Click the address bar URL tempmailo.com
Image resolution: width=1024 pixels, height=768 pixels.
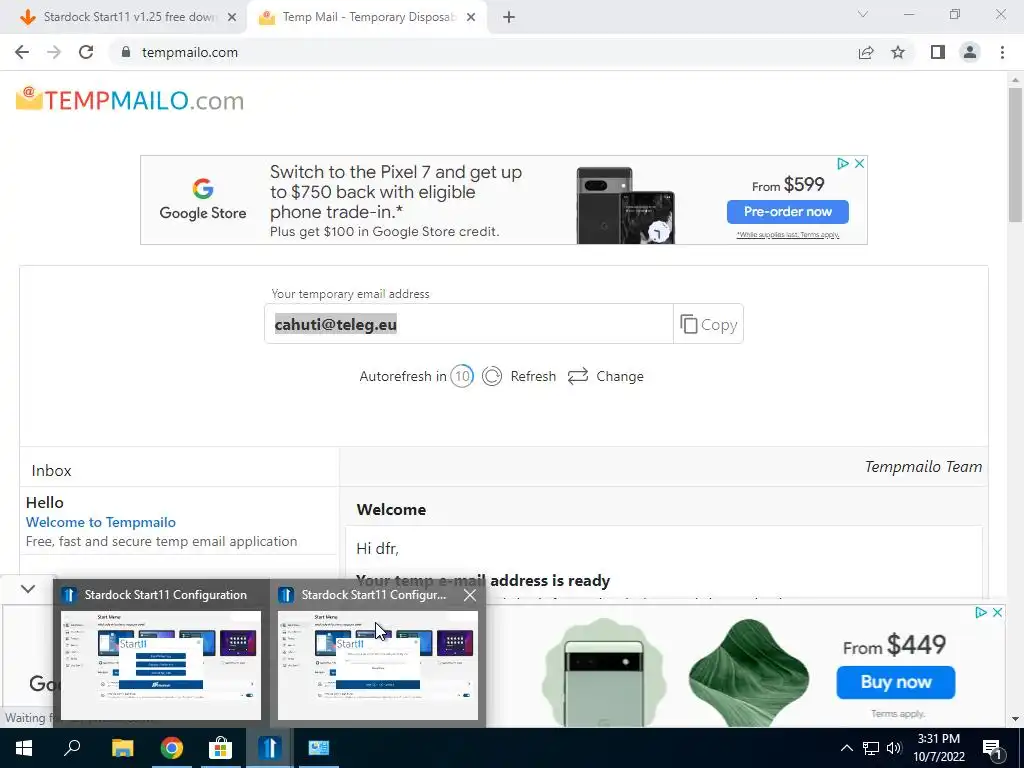point(190,52)
